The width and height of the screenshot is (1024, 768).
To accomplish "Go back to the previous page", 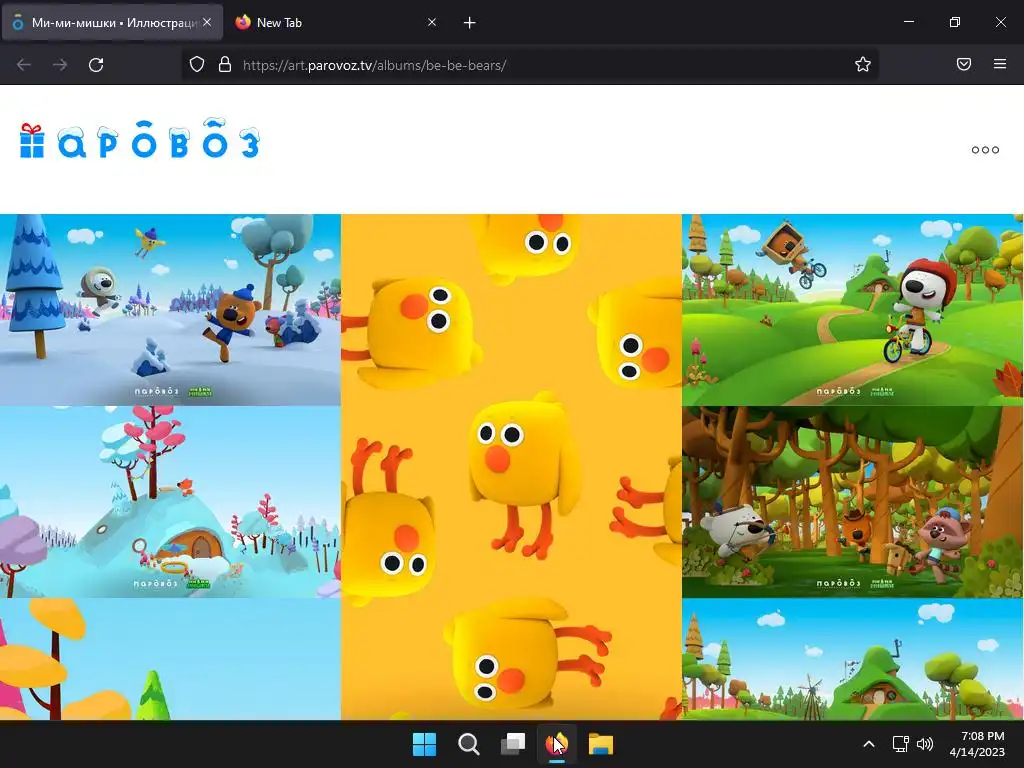I will (x=24, y=65).
